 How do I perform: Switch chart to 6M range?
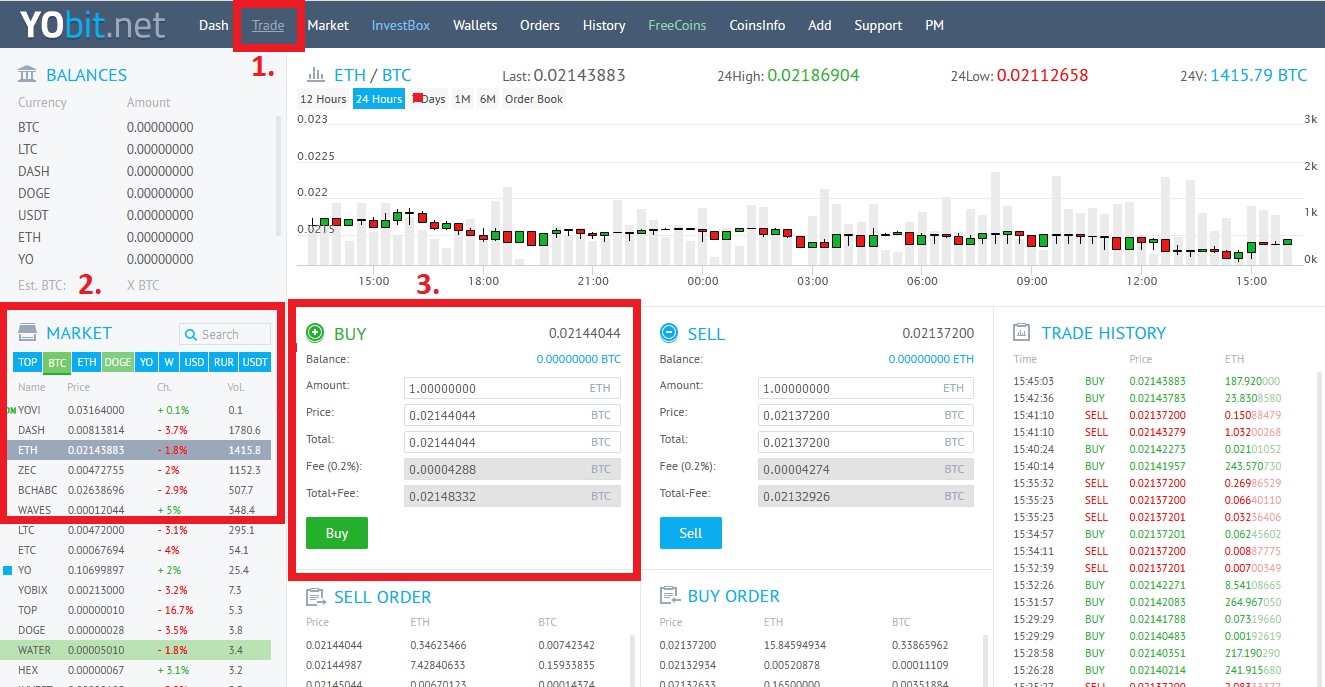click(x=487, y=99)
